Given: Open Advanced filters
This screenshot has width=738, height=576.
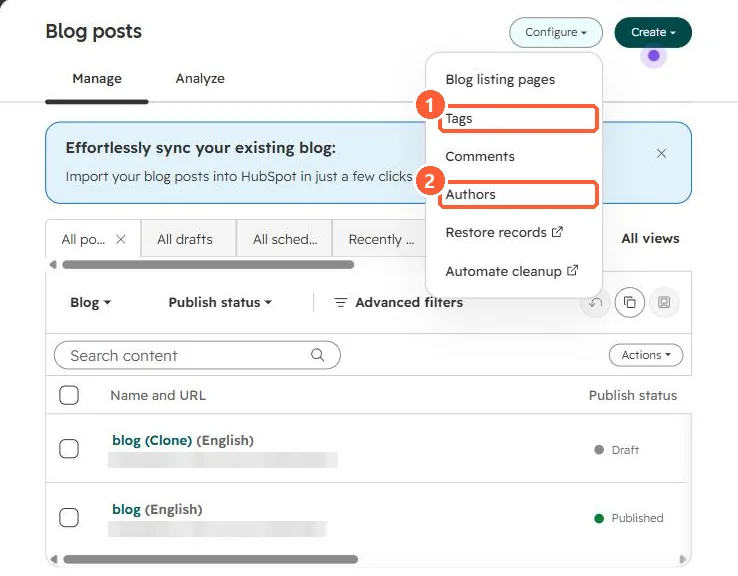Looking at the screenshot, I should click(398, 303).
